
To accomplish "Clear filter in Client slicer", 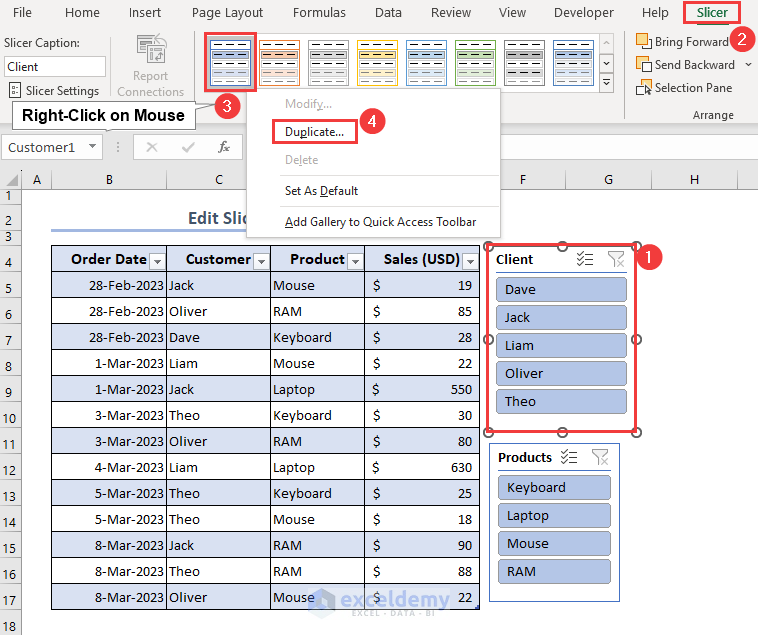I will point(616,259).
